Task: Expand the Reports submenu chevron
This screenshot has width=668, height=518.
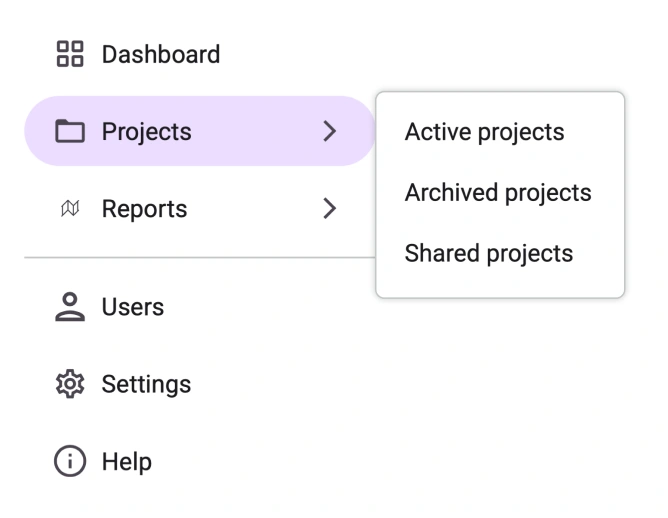Action: pos(330,208)
